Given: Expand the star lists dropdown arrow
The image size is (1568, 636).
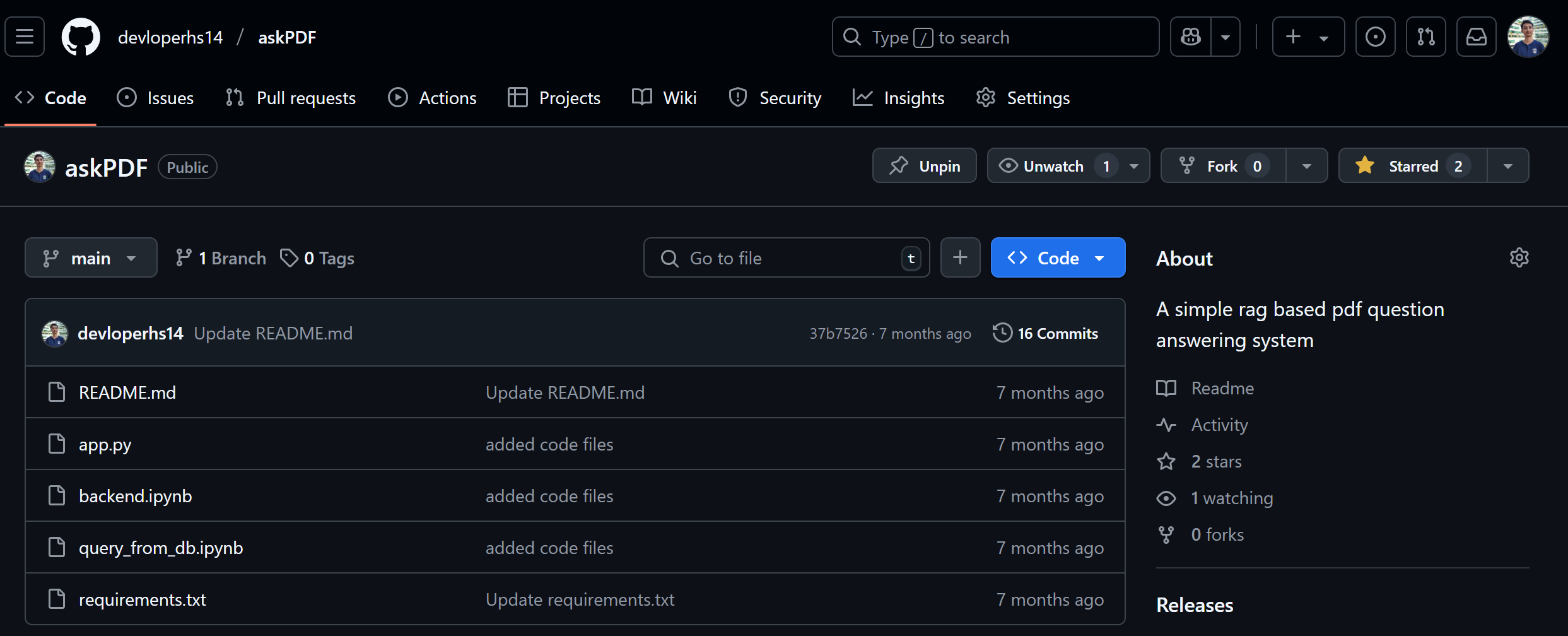Looking at the screenshot, I should [x=1508, y=166].
